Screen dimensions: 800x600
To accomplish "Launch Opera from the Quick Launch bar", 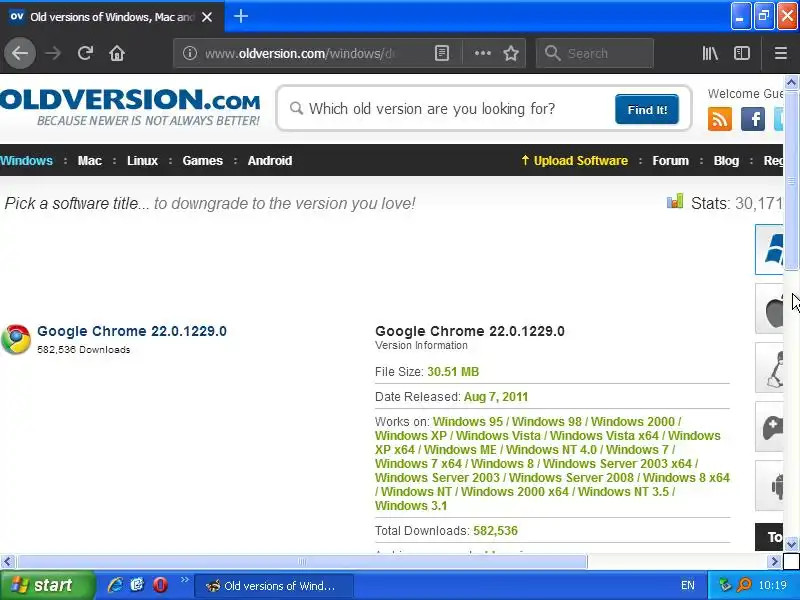I will (160, 585).
